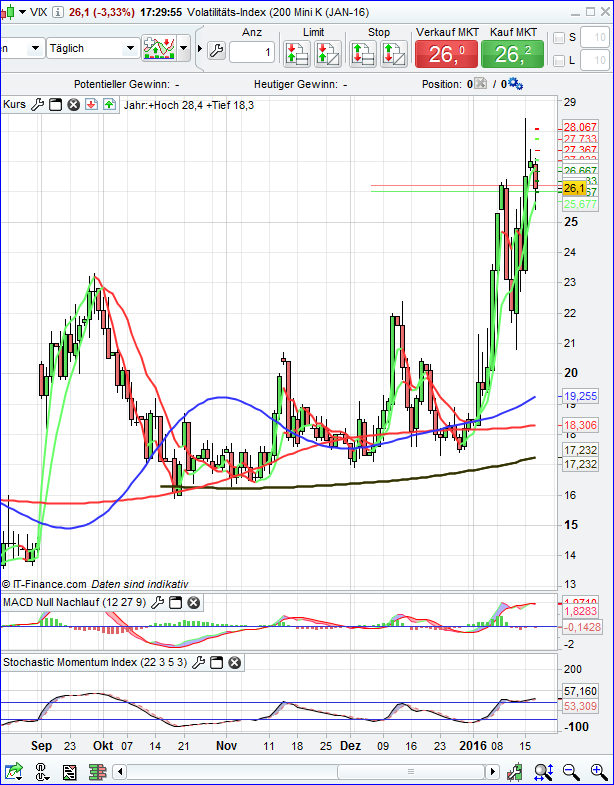This screenshot has height=785, width=614.
Task: Click scrollbar right arrow
Action: click(493, 771)
